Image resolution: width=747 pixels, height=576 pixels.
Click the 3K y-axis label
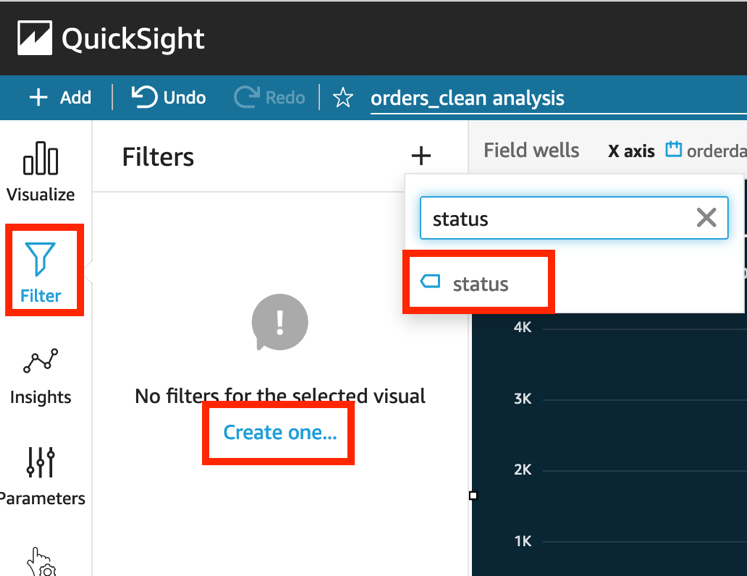(x=523, y=399)
